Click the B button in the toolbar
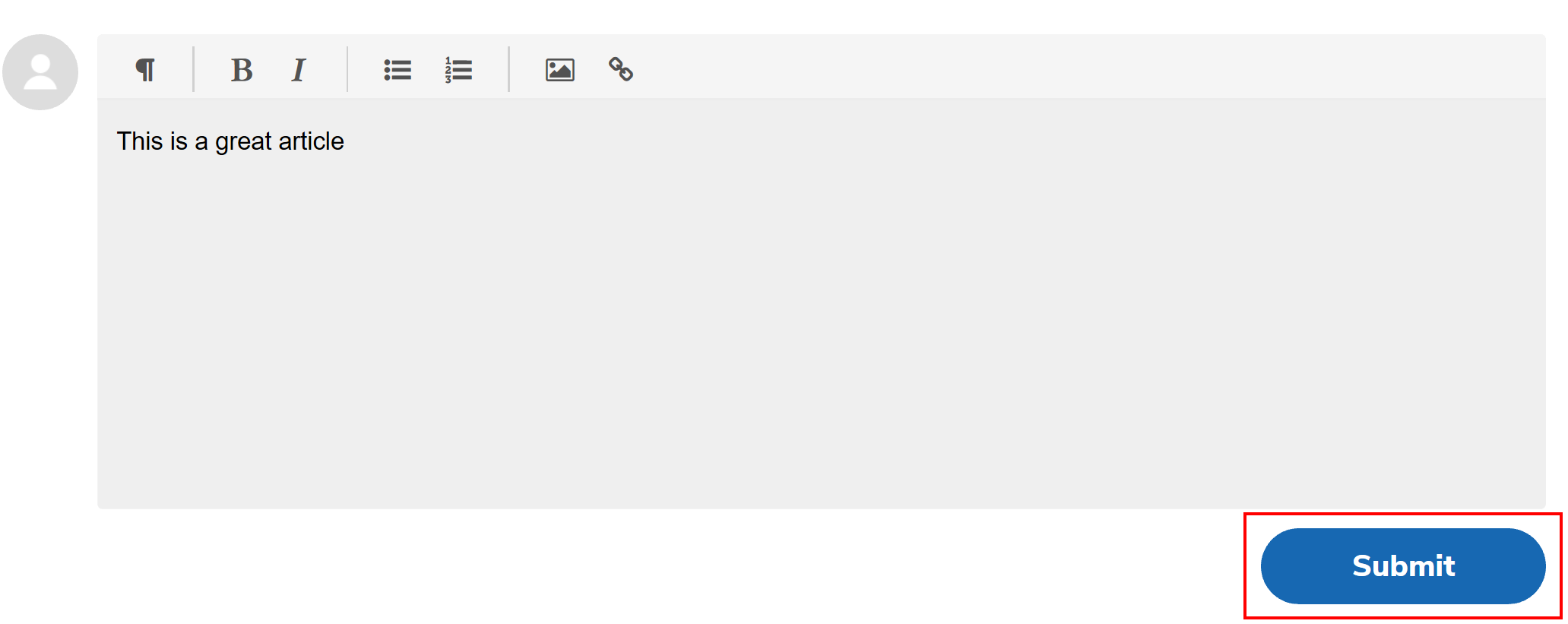1568x624 pixels. (242, 70)
